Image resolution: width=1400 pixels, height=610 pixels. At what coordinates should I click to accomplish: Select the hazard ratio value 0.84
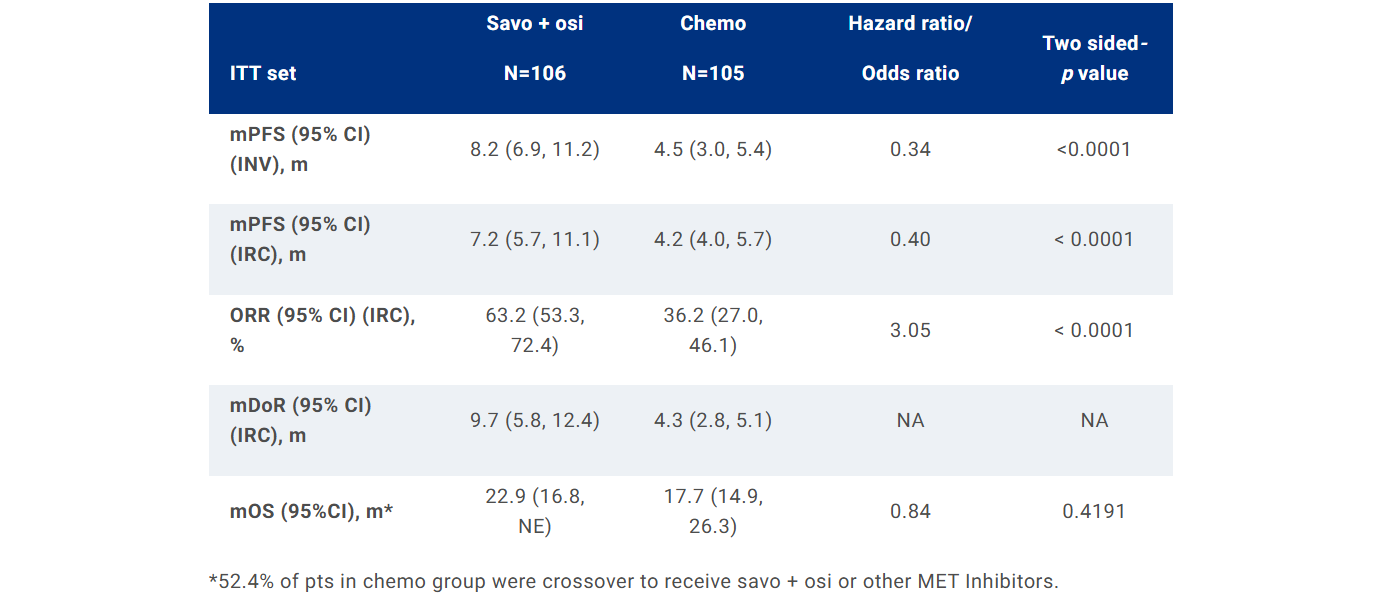(910, 511)
